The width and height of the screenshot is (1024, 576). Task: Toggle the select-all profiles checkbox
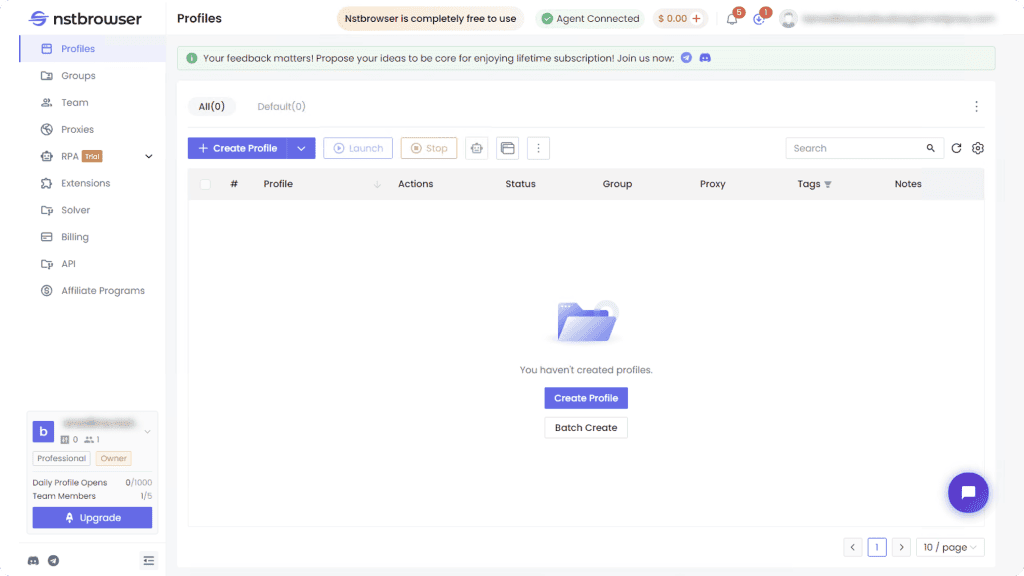206,184
